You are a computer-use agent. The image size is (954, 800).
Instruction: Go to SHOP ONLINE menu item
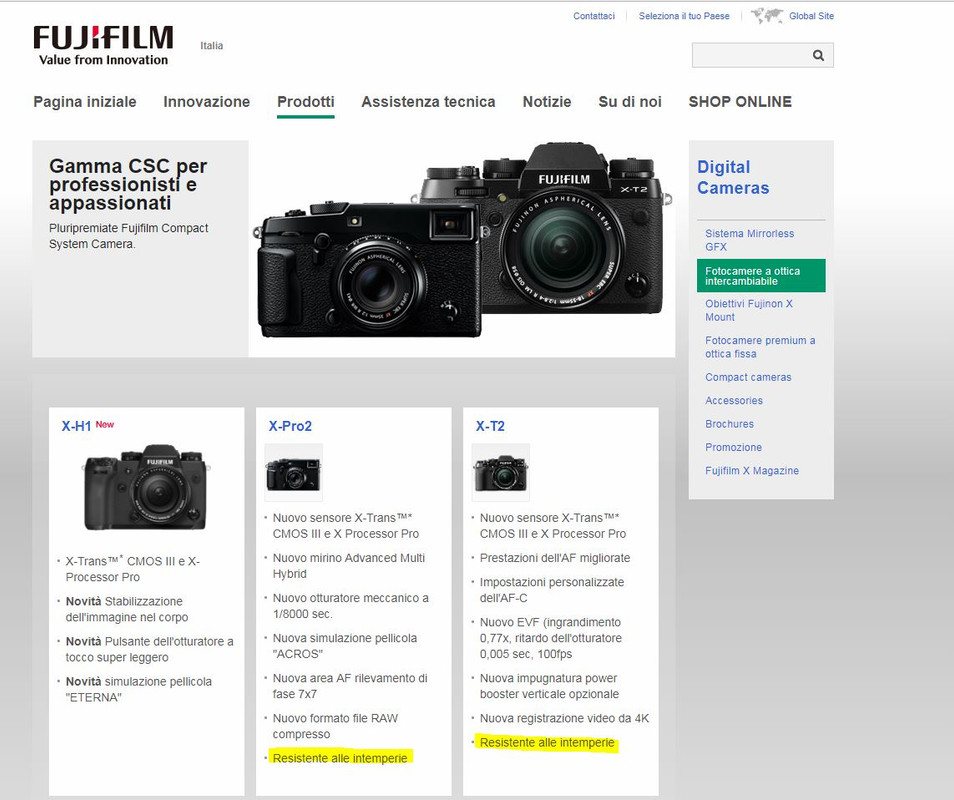pos(740,102)
